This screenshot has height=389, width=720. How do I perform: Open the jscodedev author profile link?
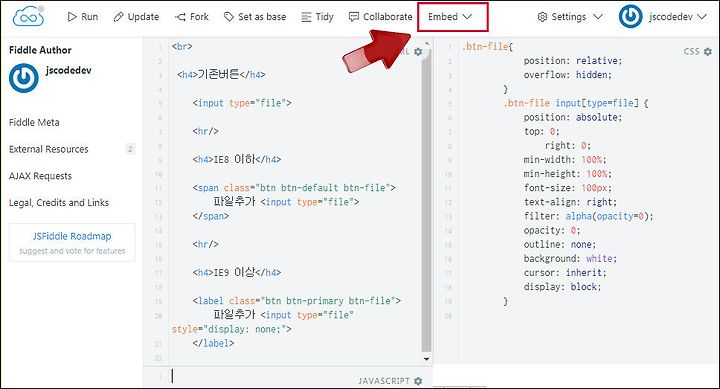pos(68,70)
